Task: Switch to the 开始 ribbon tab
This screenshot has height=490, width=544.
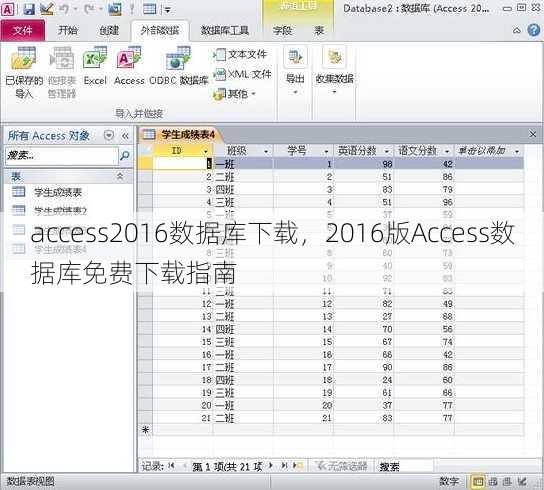Action: [68, 31]
